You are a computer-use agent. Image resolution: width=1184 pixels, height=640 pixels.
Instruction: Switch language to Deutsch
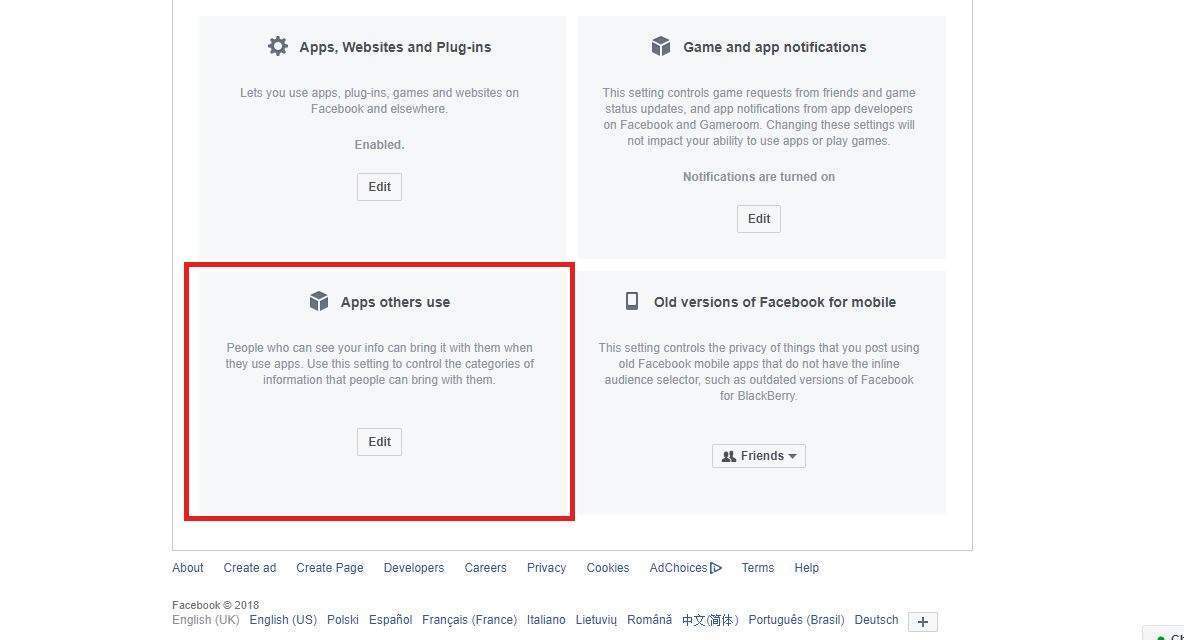[x=877, y=620]
